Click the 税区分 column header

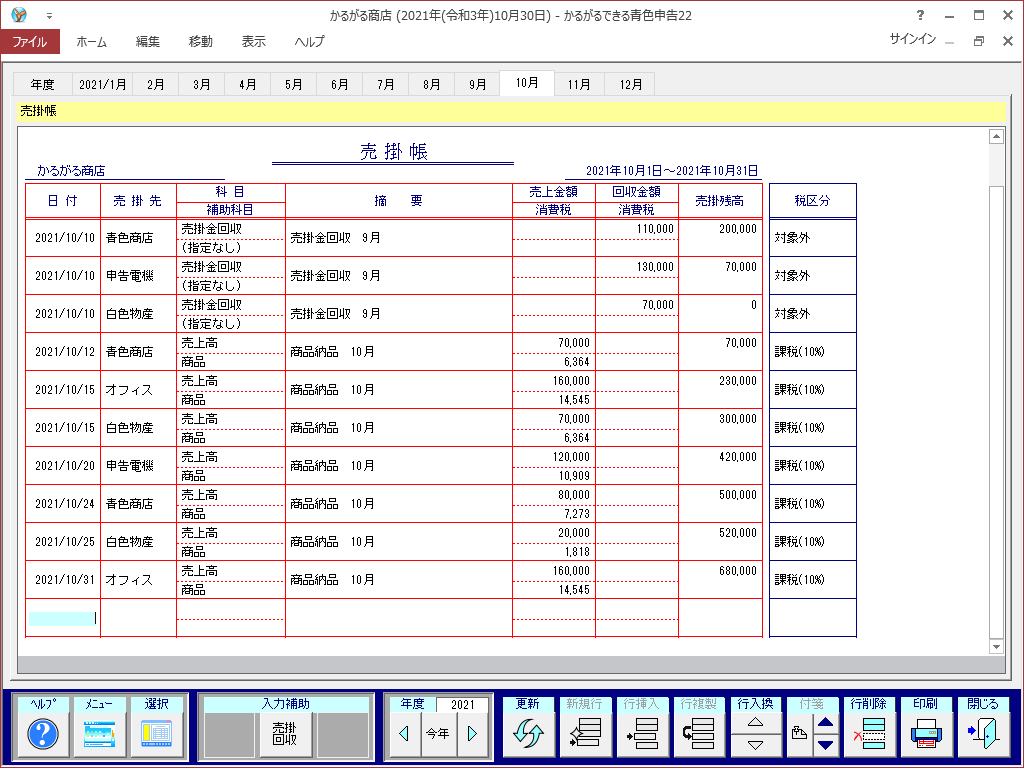point(812,200)
